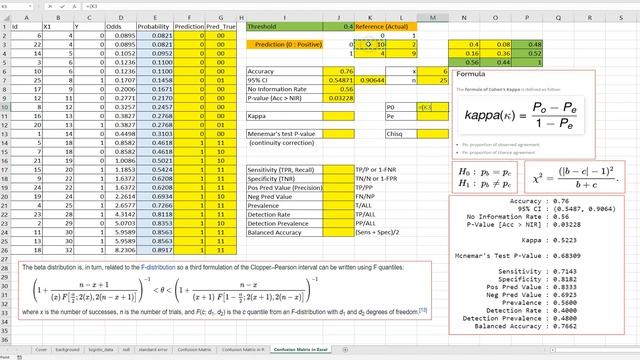Screen dimensions: 640x360
Task: Select the odds cell 8.2306
Action: click(121, 250)
